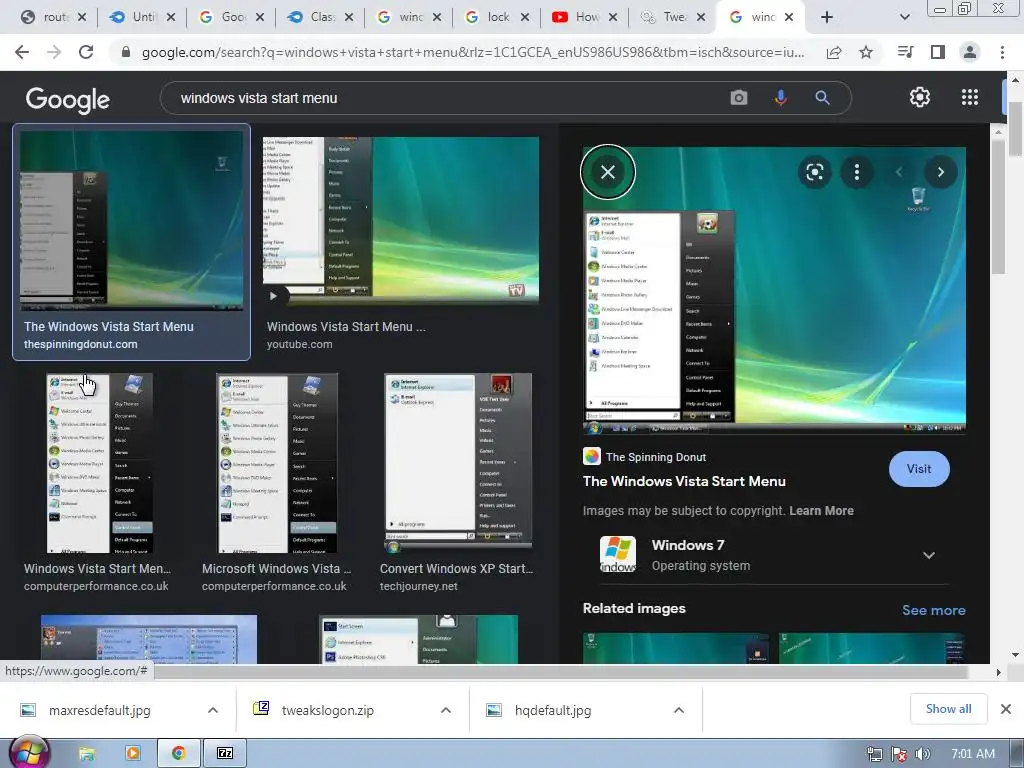Open 7-Zip from the taskbar
This screenshot has width=1024, height=768.
tap(225, 754)
